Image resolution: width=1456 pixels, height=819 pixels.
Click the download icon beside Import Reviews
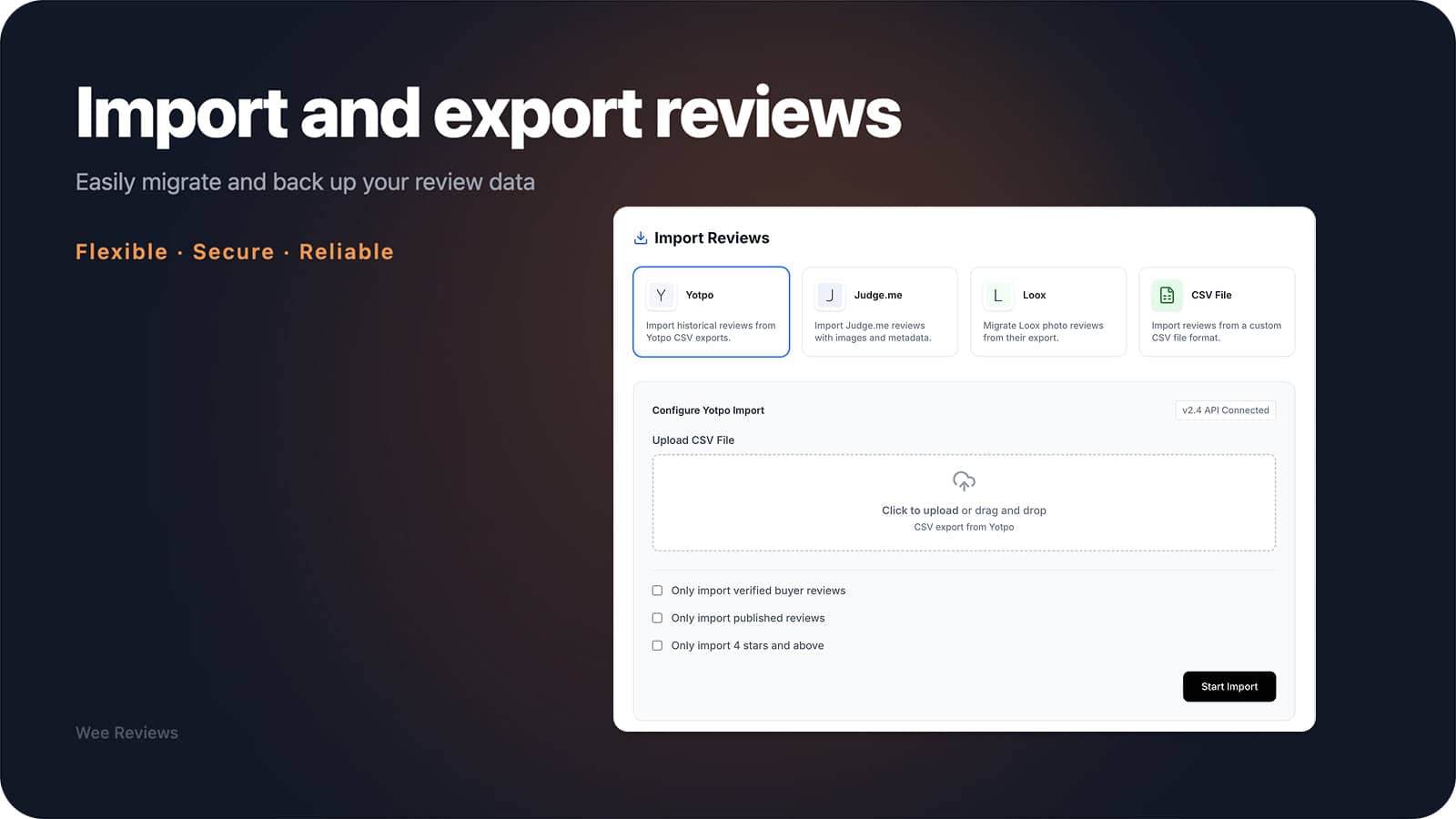[x=641, y=238]
